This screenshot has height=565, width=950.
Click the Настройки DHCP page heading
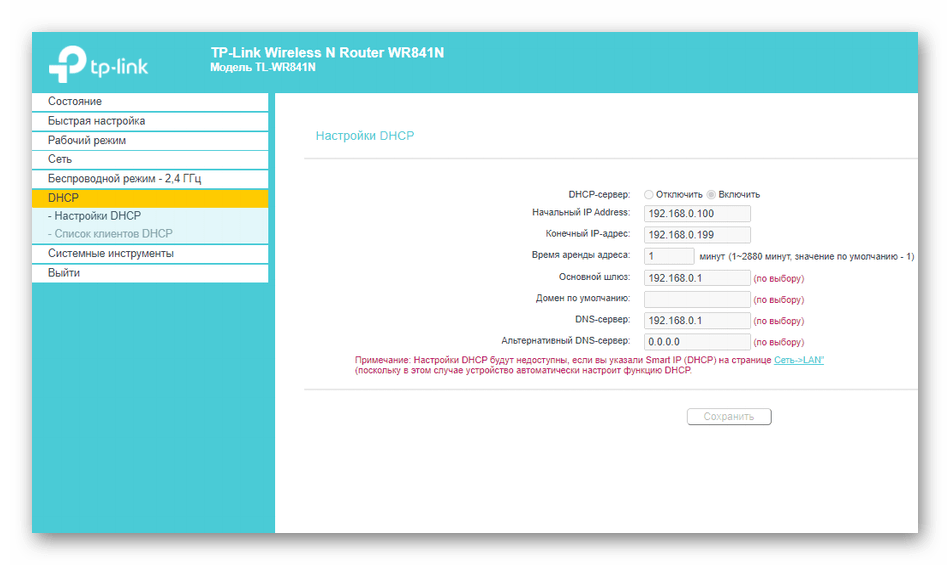365,136
